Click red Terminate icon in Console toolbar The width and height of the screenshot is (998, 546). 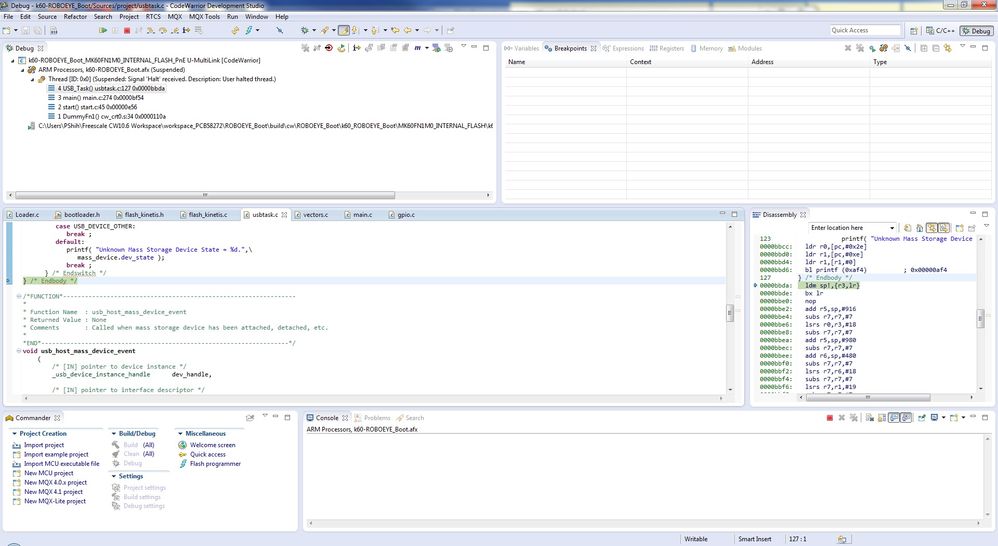pos(829,417)
